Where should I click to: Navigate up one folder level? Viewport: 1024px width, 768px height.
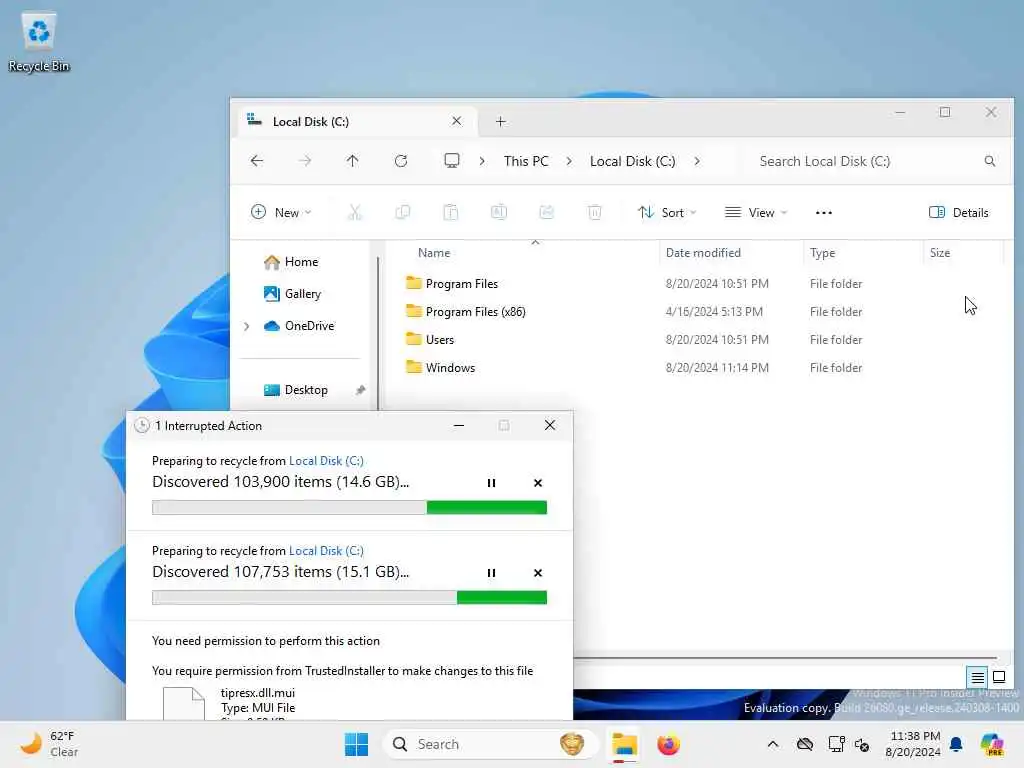pos(353,161)
